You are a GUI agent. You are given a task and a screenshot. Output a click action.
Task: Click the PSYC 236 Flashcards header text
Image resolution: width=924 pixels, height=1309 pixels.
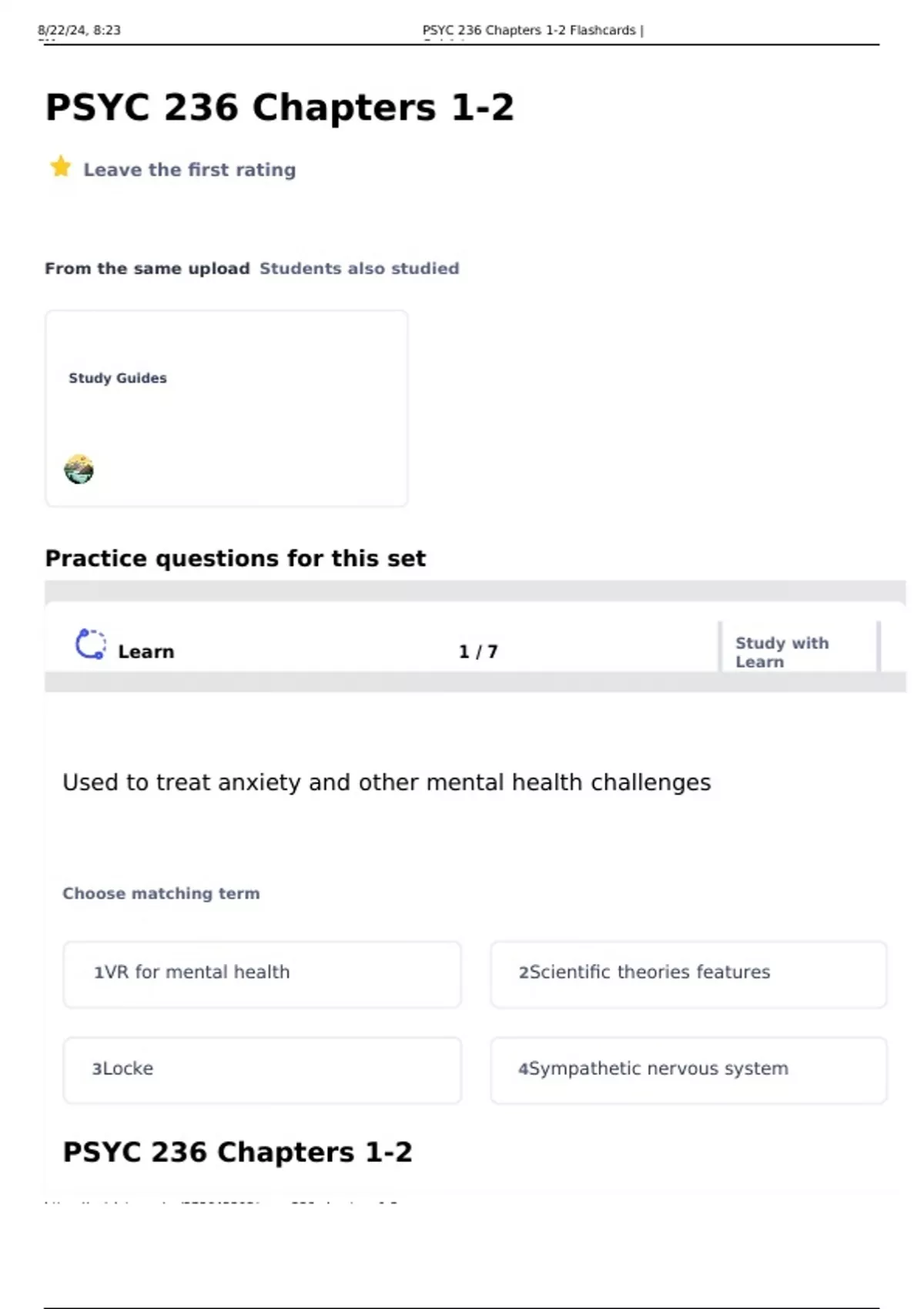(532, 30)
